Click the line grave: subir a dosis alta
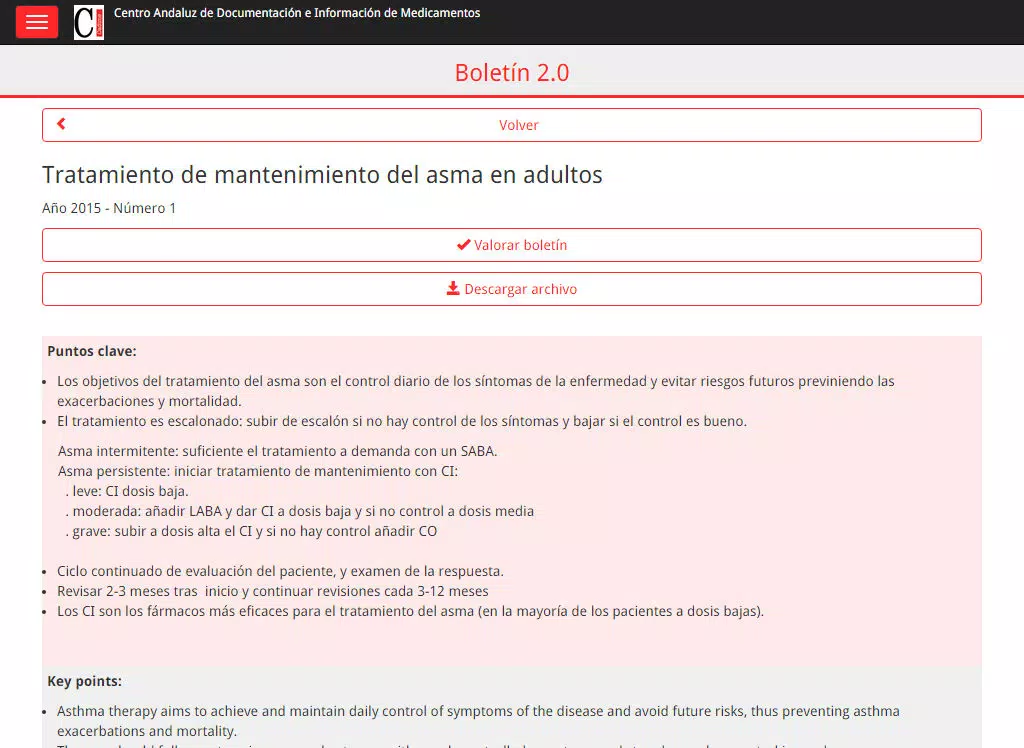The width and height of the screenshot is (1024, 748). coord(251,532)
